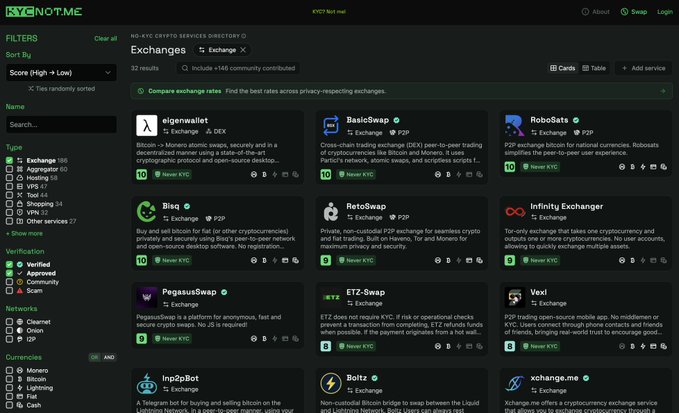Viewport: 679px width, 413px height.
Task: Click eigenwallet's DEX tag
Action: tap(216, 131)
